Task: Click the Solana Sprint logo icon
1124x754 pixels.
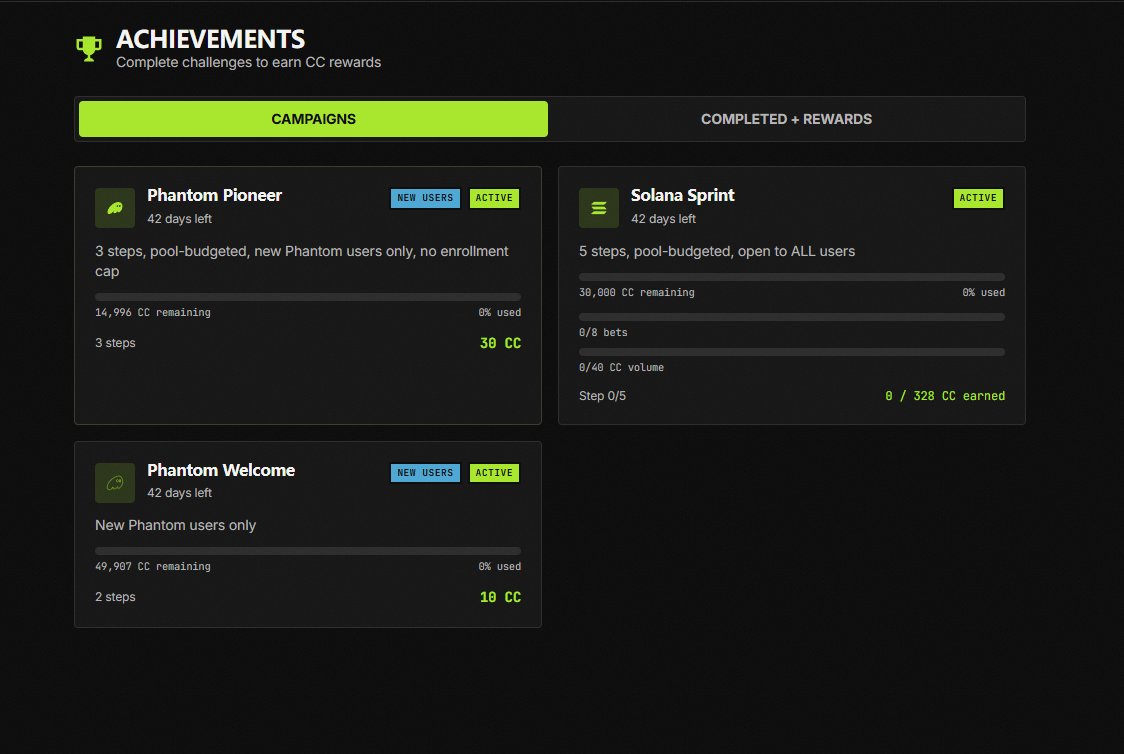Action: pos(599,208)
